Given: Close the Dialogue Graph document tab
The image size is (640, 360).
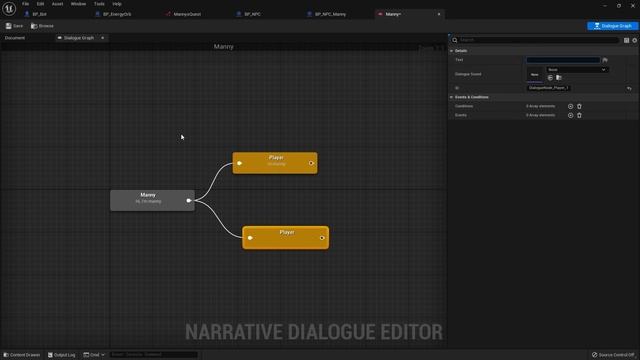Looking at the screenshot, I should [x=102, y=38].
